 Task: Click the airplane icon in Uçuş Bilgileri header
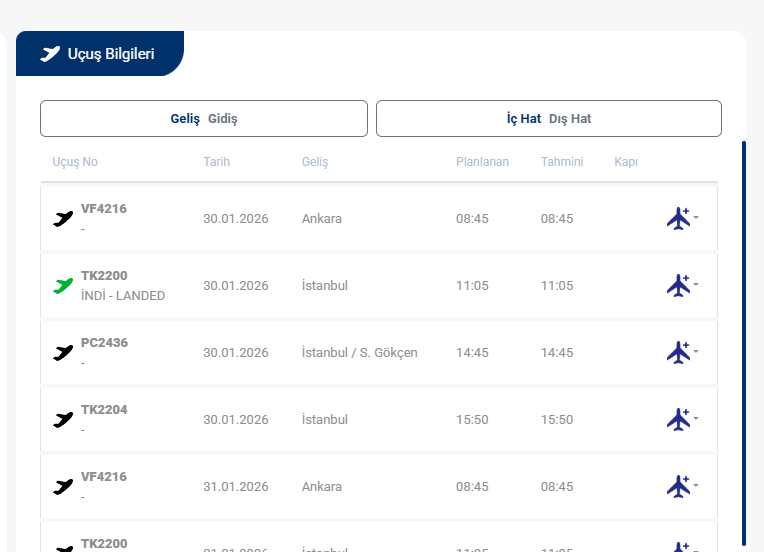click(x=50, y=54)
